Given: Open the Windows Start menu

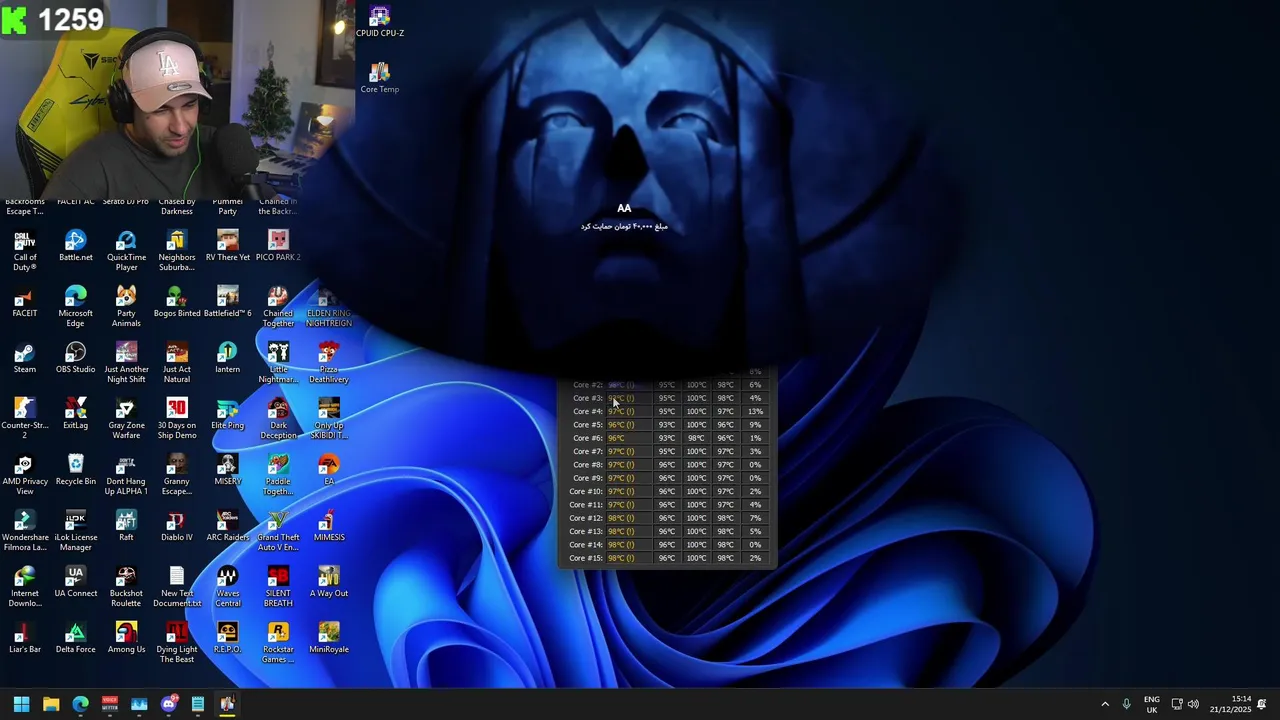Looking at the screenshot, I should (x=21, y=704).
